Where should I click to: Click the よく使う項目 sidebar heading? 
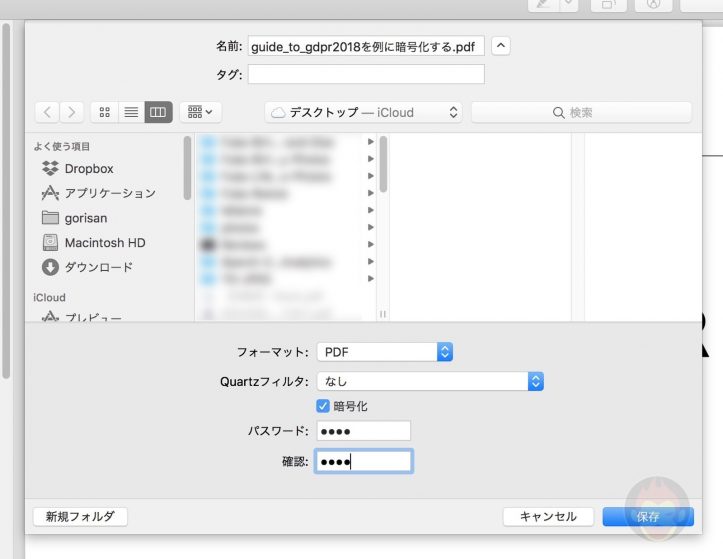tap(62, 146)
